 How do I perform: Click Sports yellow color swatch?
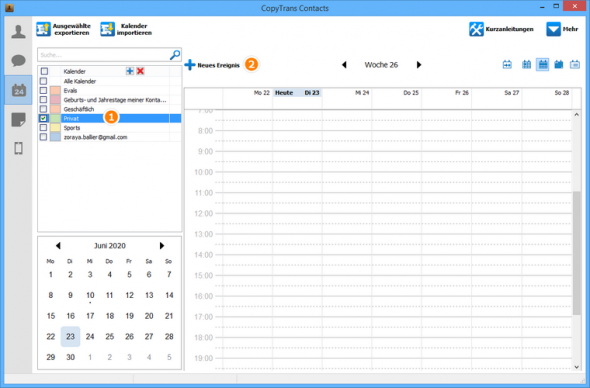coord(55,128)
